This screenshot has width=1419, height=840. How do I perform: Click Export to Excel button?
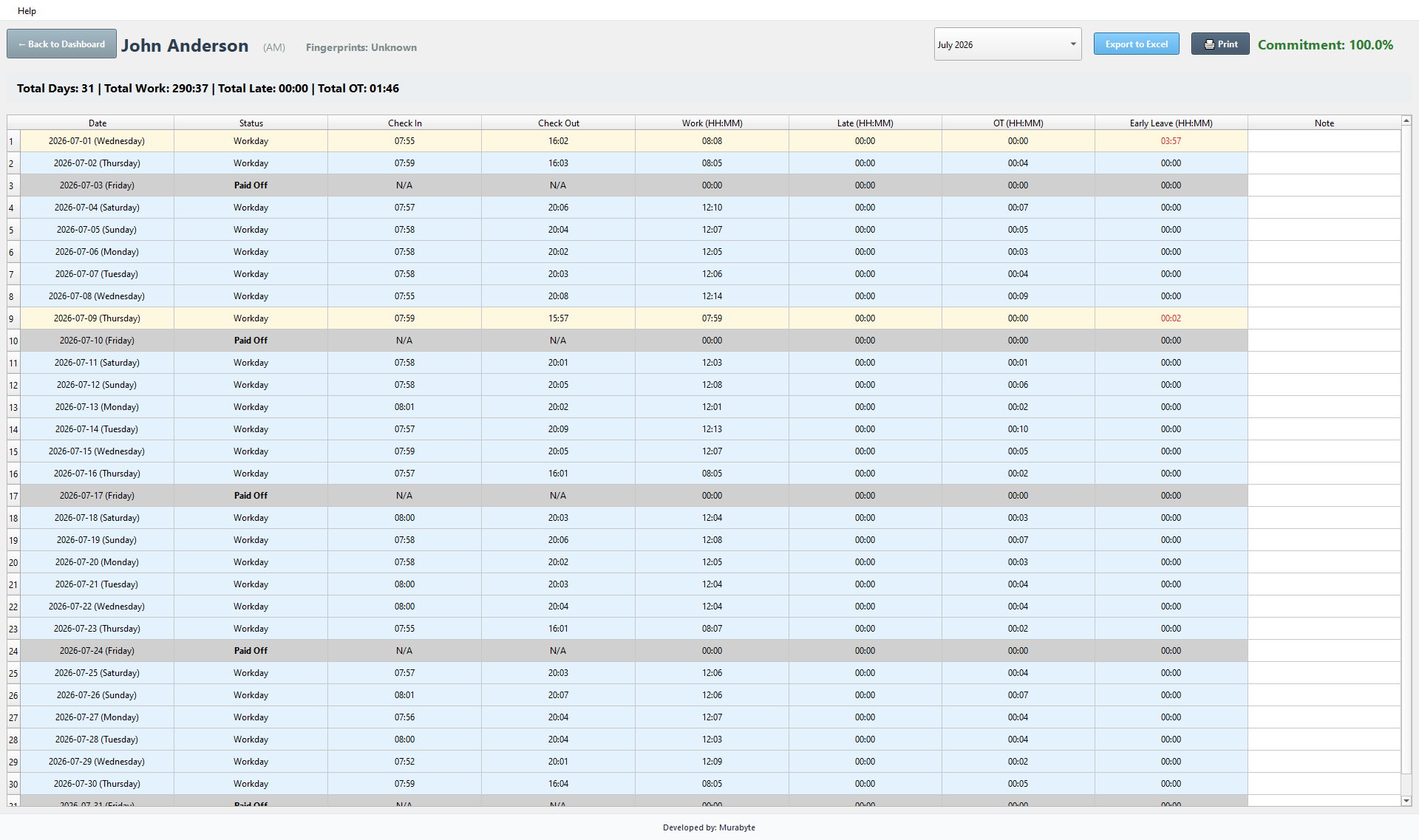[1136, 44]
